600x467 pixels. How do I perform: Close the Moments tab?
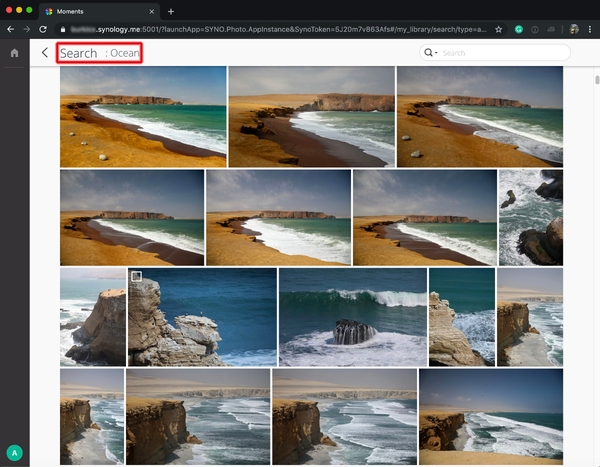[152, 11]
